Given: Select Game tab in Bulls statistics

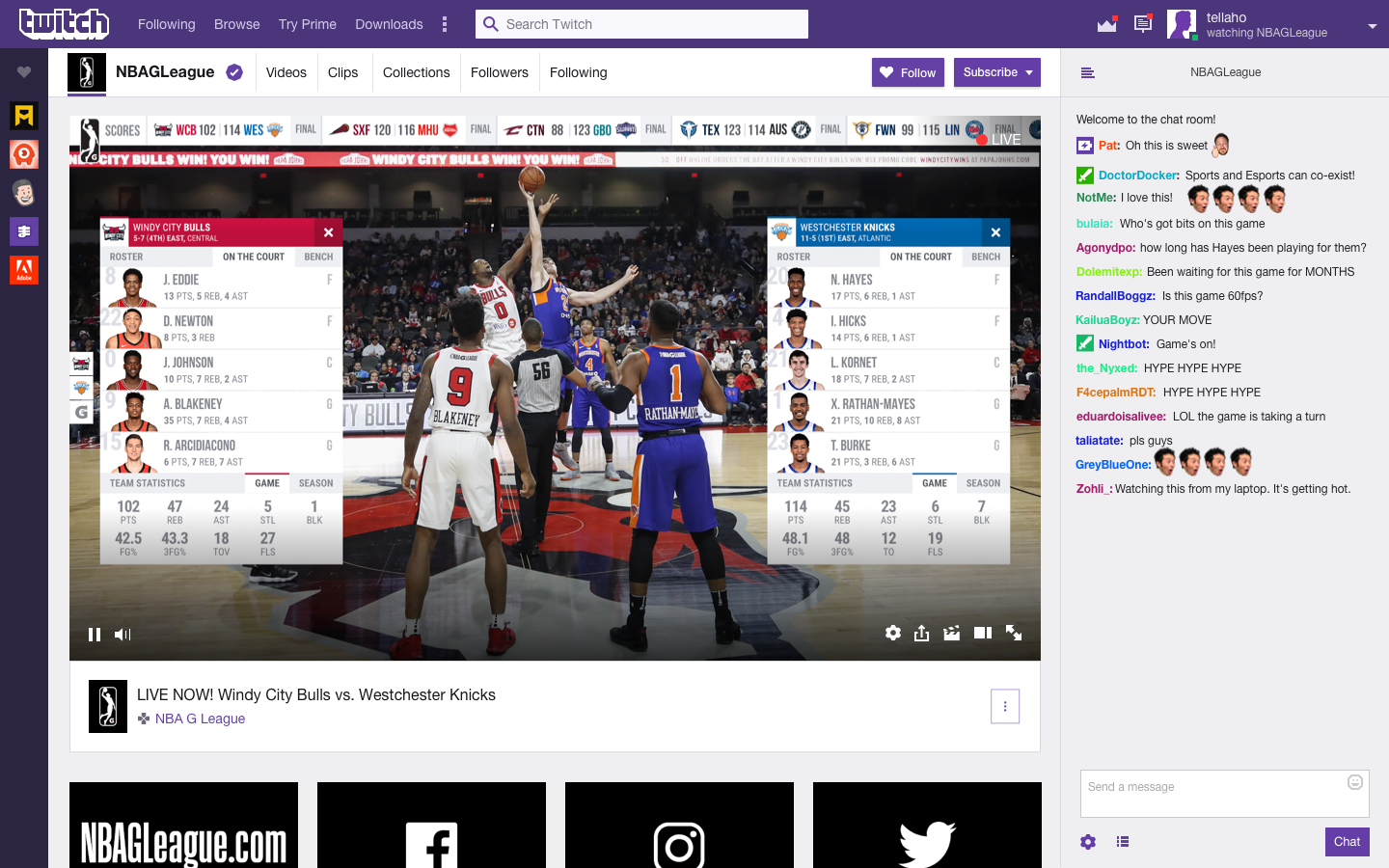Looking at the screenshot, I should 267,483.
